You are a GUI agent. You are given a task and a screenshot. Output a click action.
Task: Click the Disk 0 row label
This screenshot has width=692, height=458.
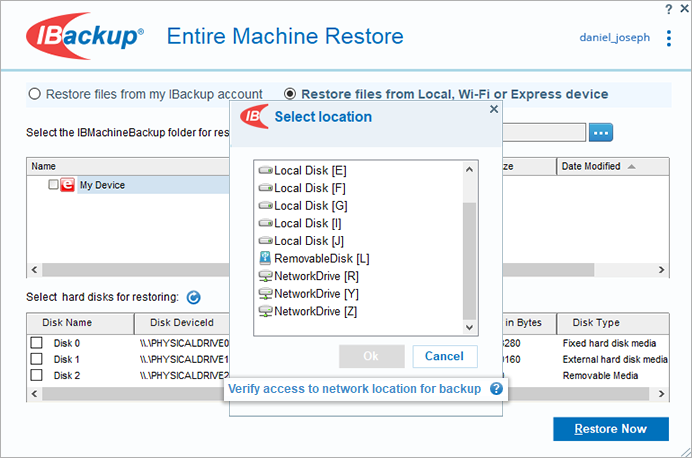coord(67,343)
